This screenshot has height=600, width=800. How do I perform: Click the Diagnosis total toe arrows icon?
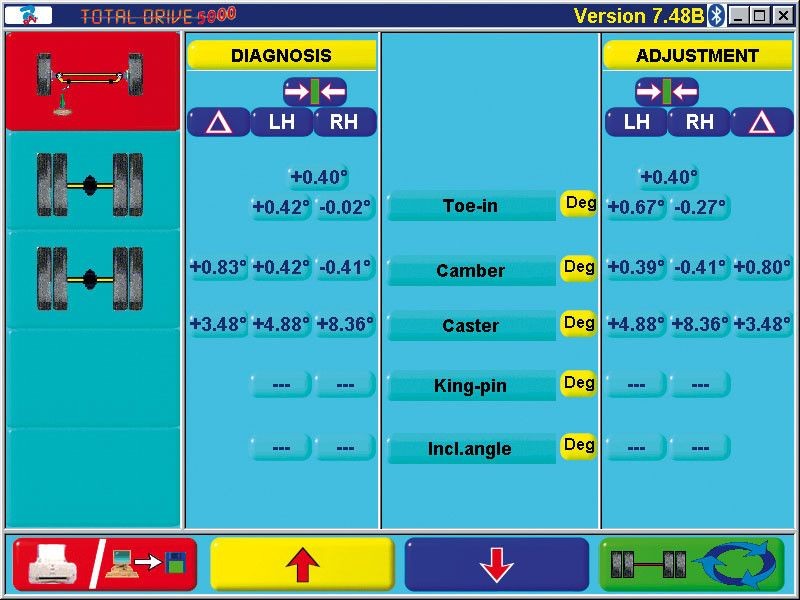(x=314, y=93)
